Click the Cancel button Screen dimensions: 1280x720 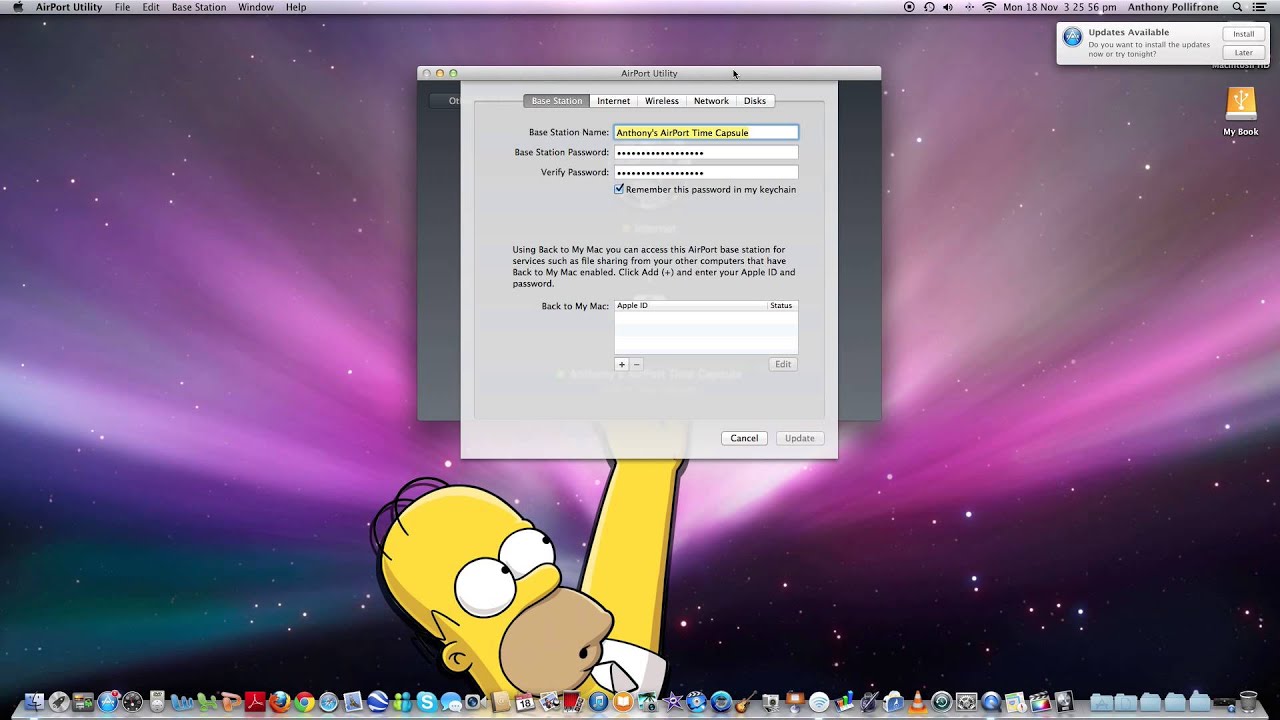(x=744, y=438)
